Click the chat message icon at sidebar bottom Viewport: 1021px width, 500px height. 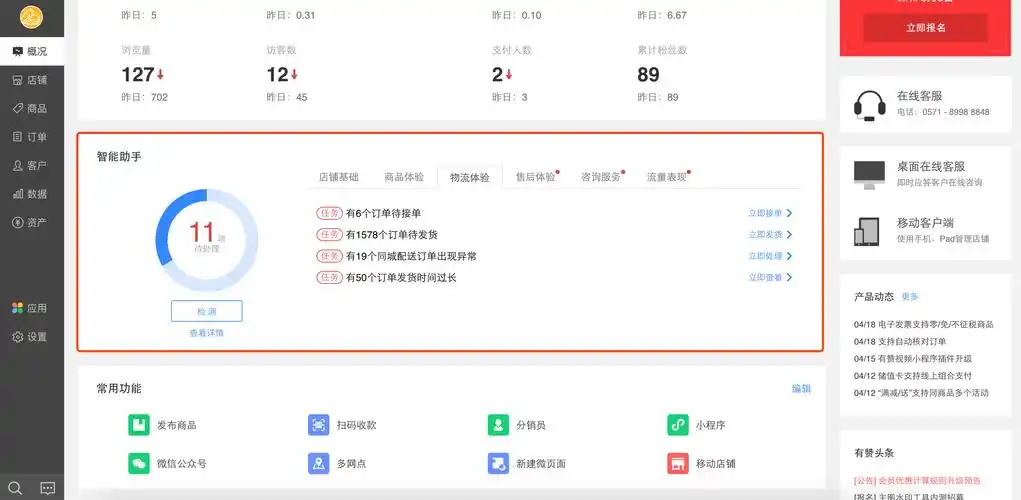(48, 488)
